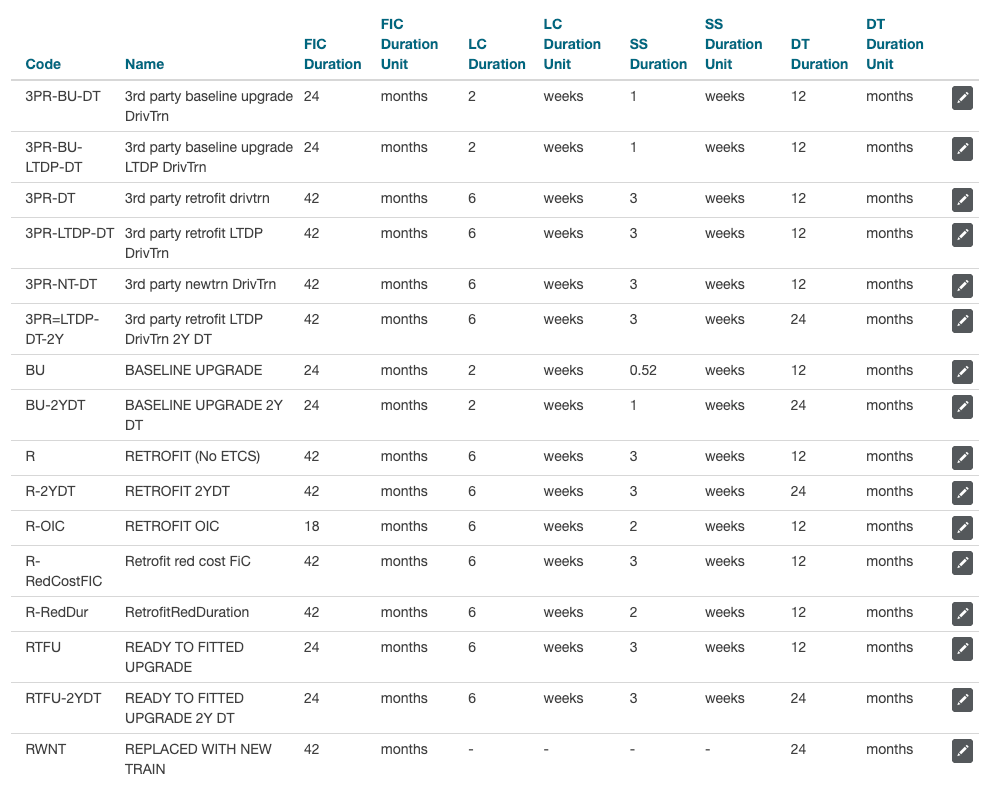
Task: Sort by the Code column header
Action: point(43,64)
